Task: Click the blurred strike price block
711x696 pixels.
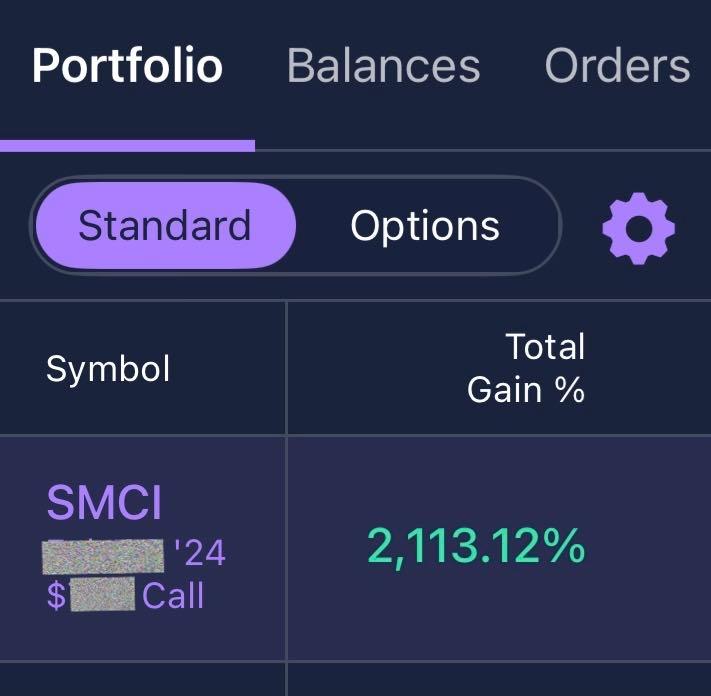Action: (x=102, y=596)
